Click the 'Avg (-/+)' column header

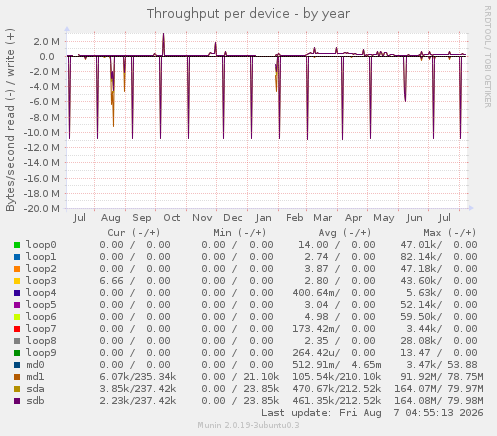[x=345, y=233]
